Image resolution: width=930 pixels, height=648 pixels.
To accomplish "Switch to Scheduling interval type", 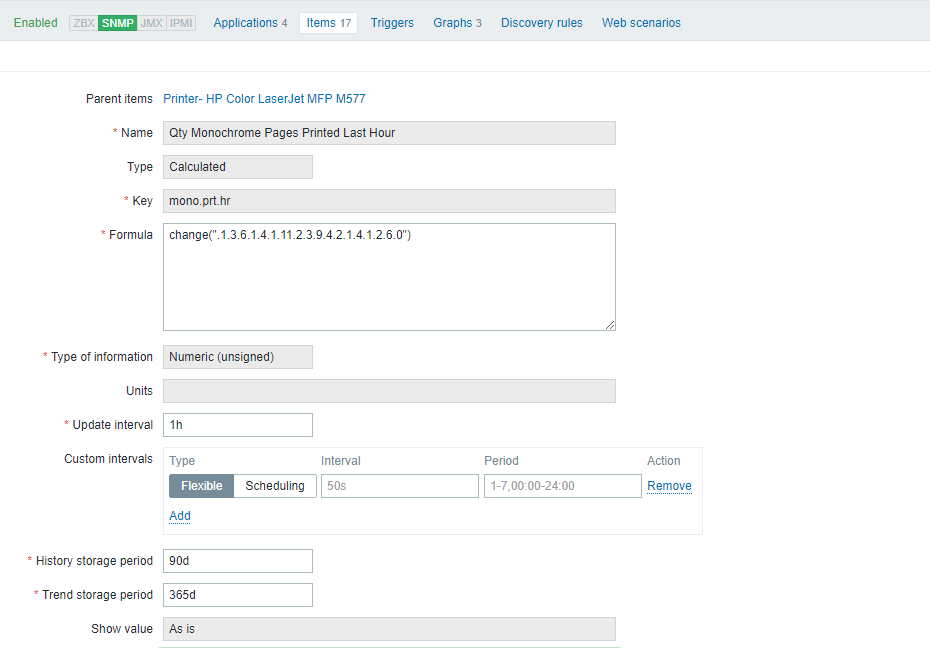I will coord(275,485).
